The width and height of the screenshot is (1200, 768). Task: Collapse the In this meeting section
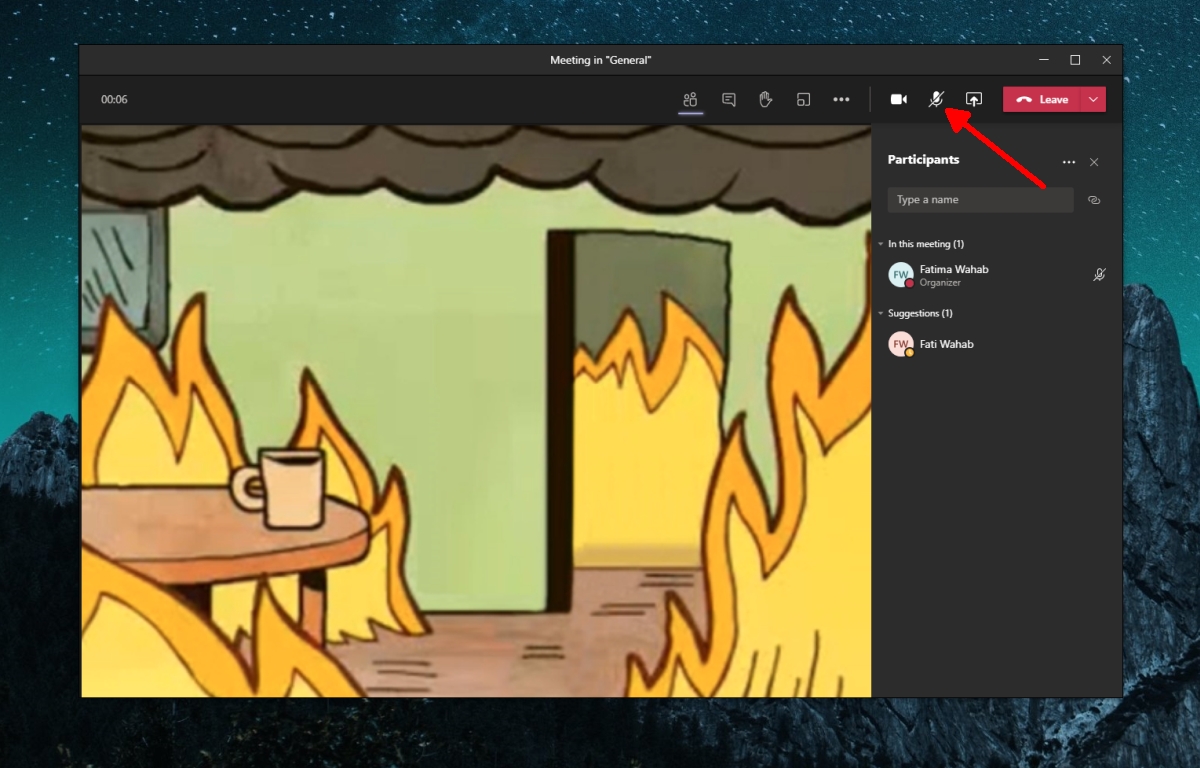(x=881, y=244)
